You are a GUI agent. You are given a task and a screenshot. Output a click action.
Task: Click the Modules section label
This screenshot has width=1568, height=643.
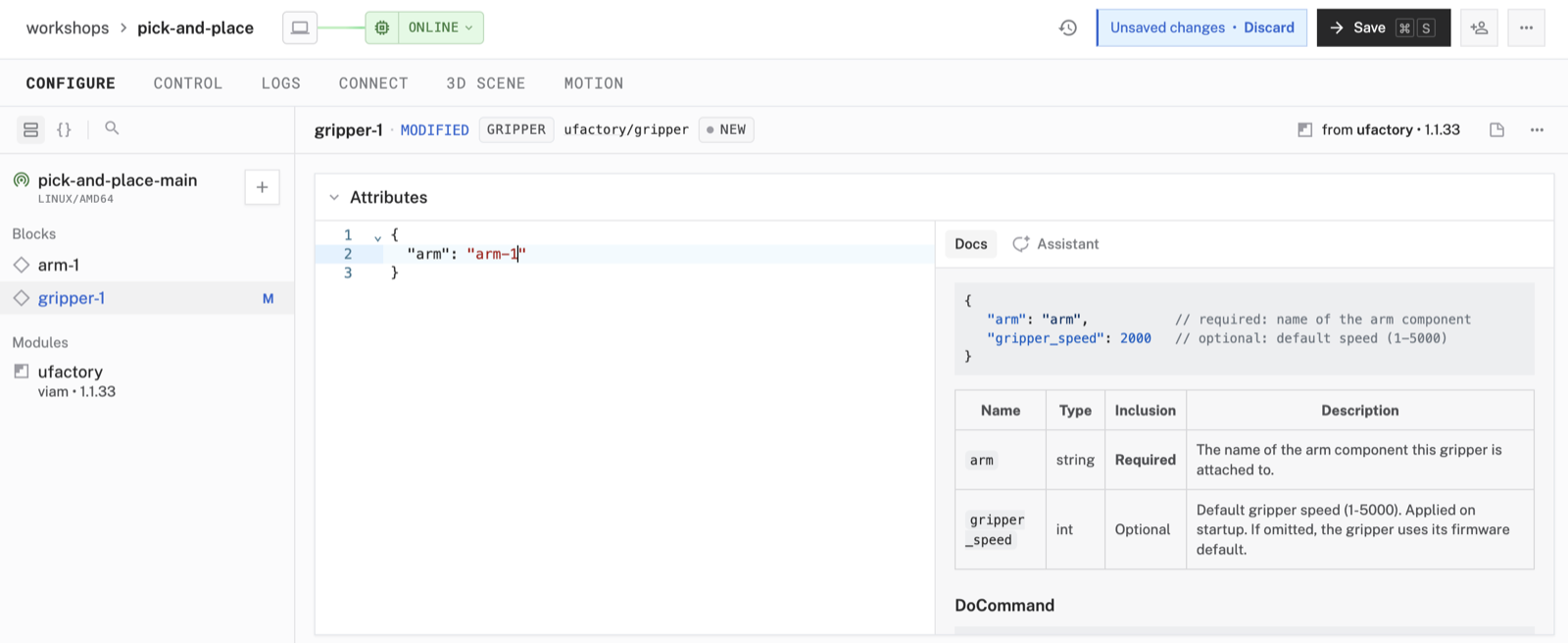click(40, 342)
